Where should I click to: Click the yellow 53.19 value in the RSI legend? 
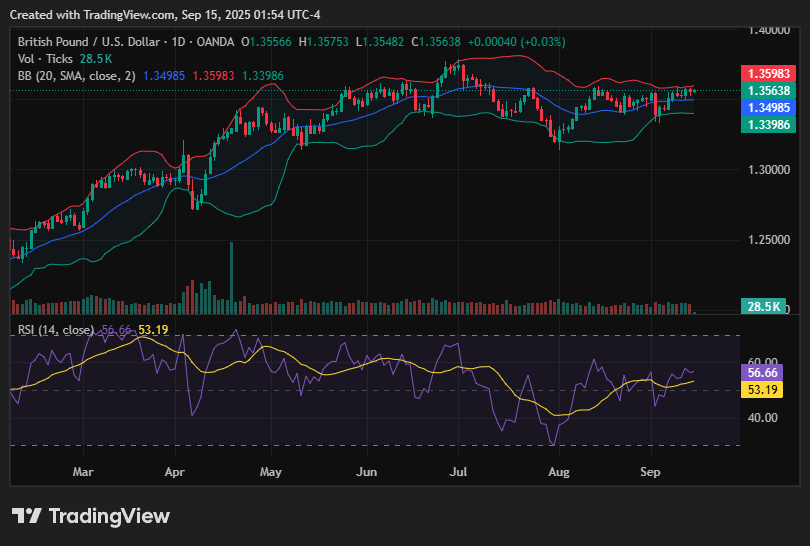(153, 330)
